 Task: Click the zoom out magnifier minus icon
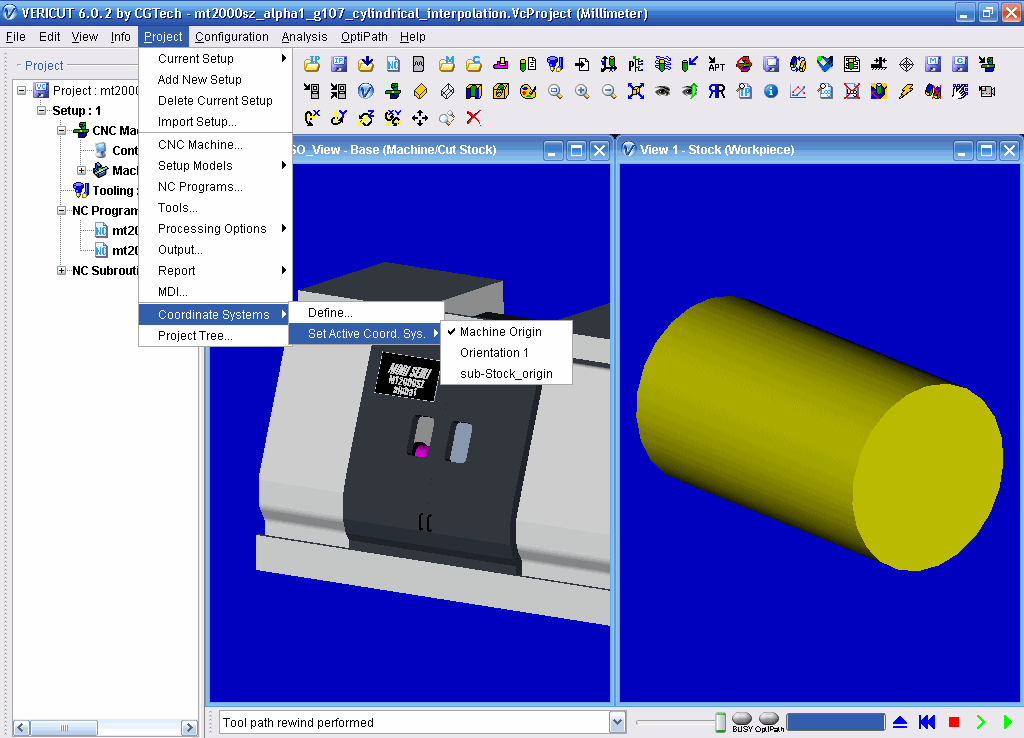pyautogui.click(x=609, y=91)
